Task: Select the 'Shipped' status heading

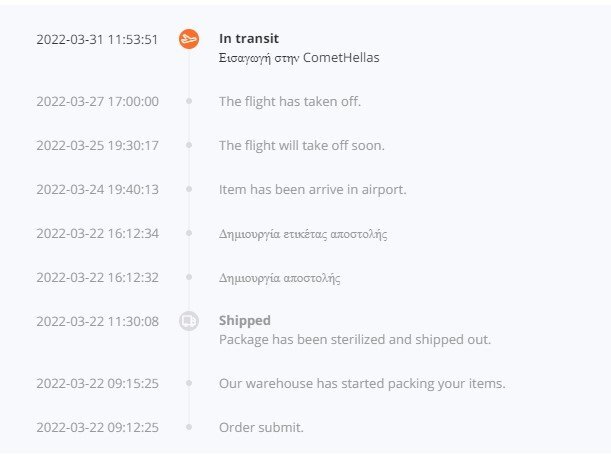Action: coord(245,320)
